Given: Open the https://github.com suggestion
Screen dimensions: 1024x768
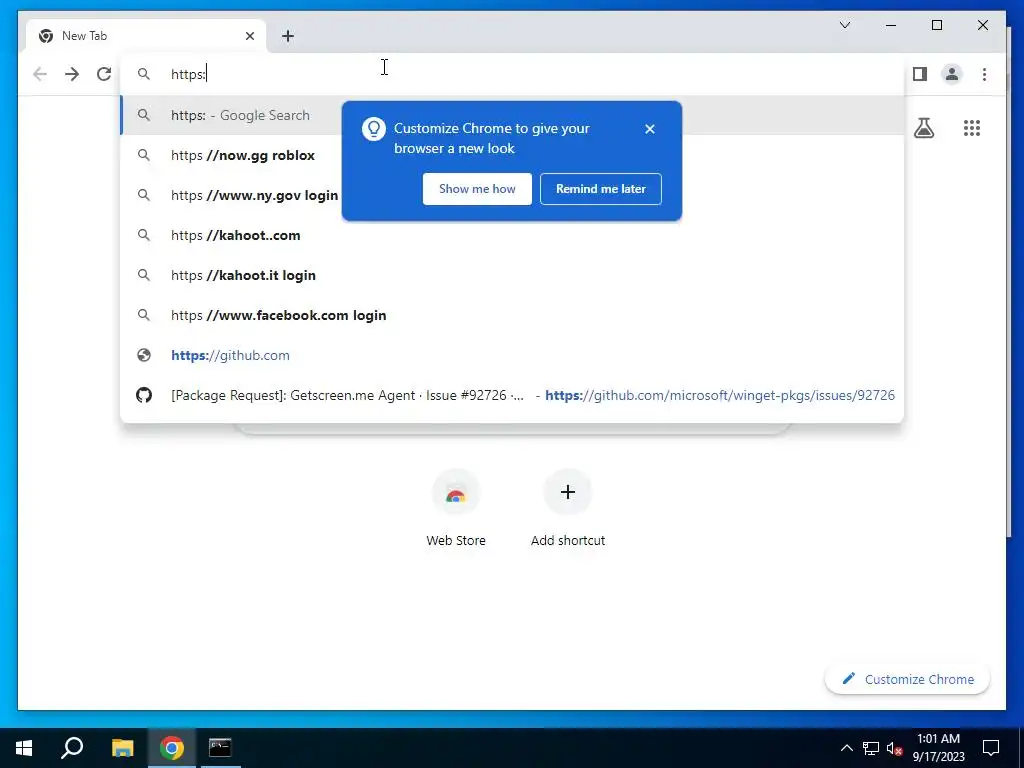Looking at the screenshot, I should click(512, 355).
